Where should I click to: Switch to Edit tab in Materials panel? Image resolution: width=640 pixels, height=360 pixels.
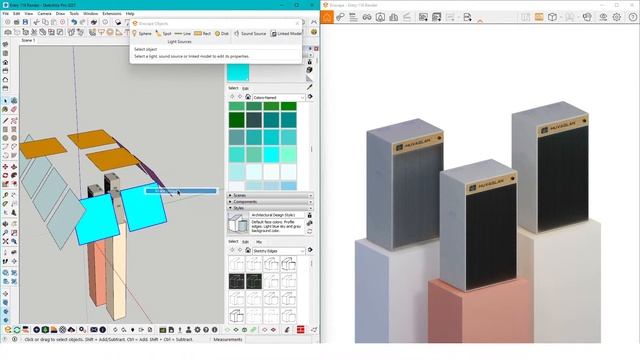point(245,88)
